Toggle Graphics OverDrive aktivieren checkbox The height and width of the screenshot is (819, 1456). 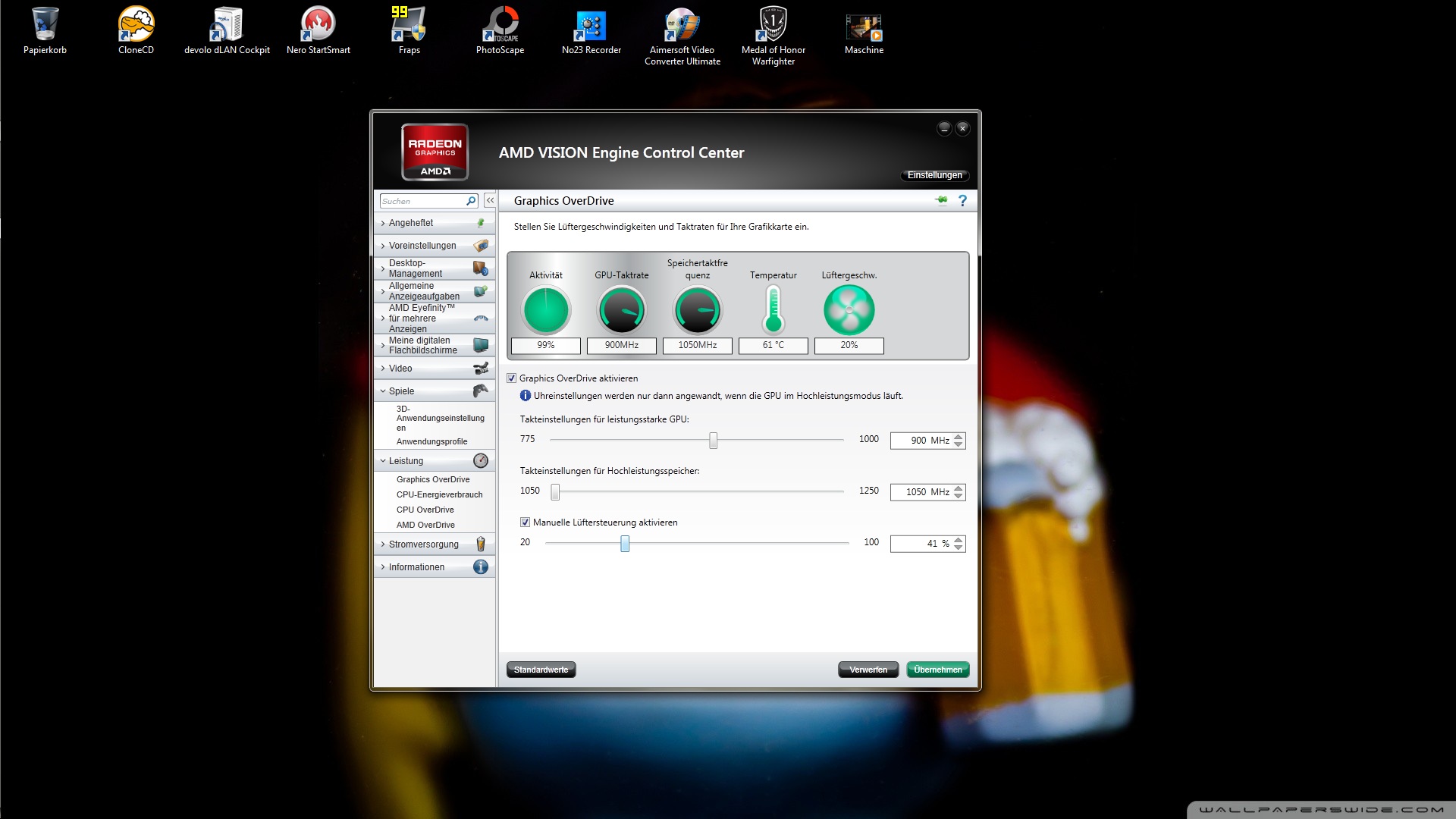[x=512, y=378]
